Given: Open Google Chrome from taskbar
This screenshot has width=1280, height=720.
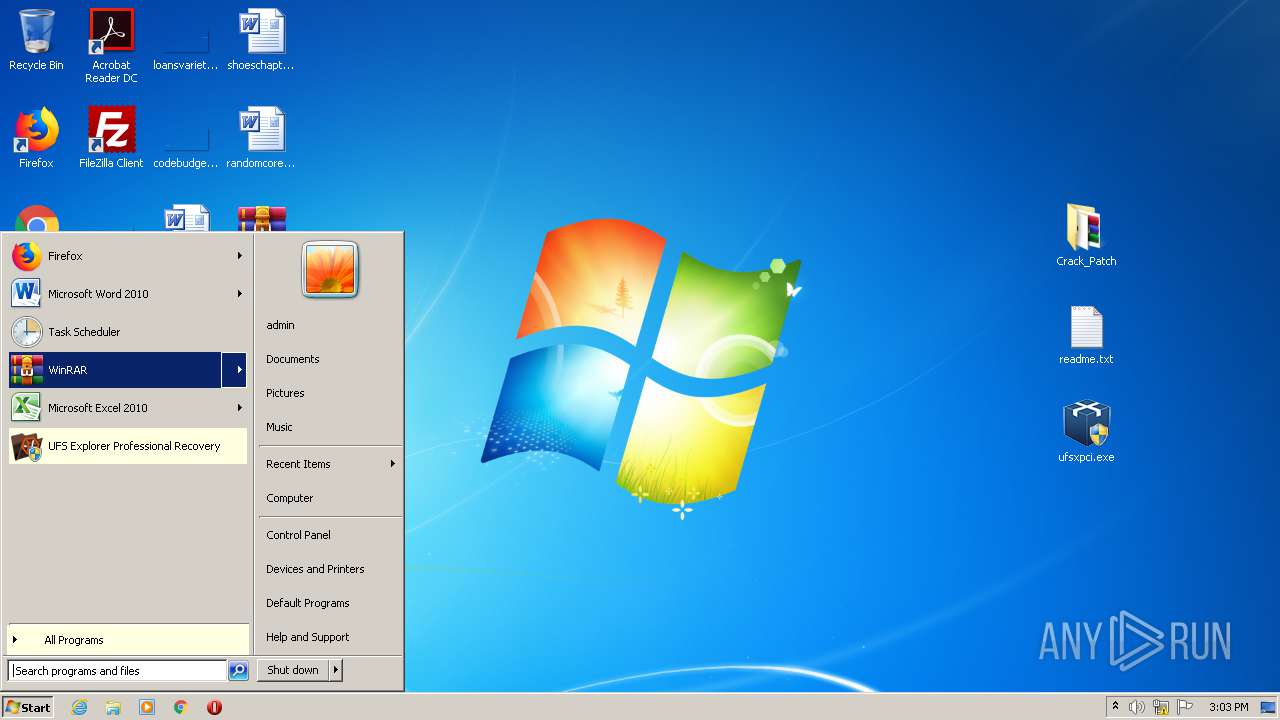Looking at the screenshot, I should [181, 707].
